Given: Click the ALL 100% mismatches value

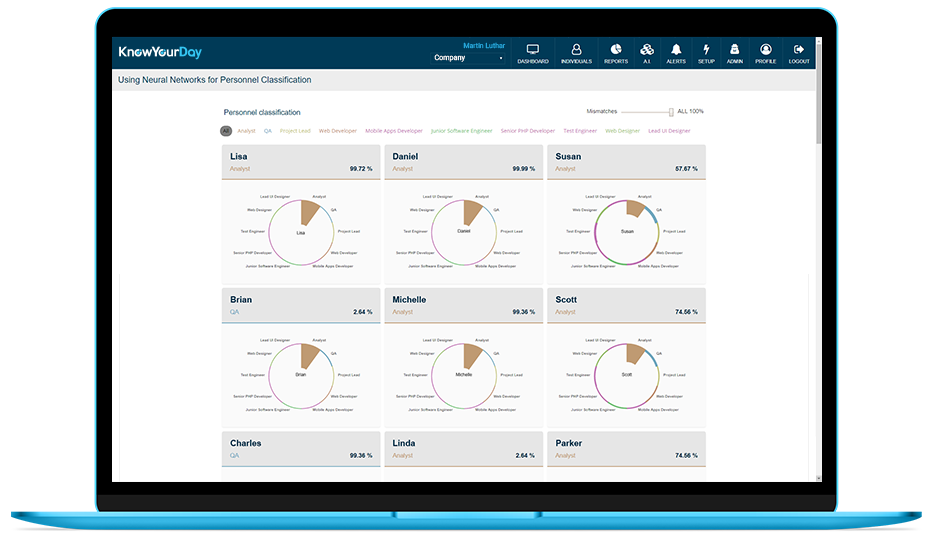Looking at the screenshot, I should 690,111.
